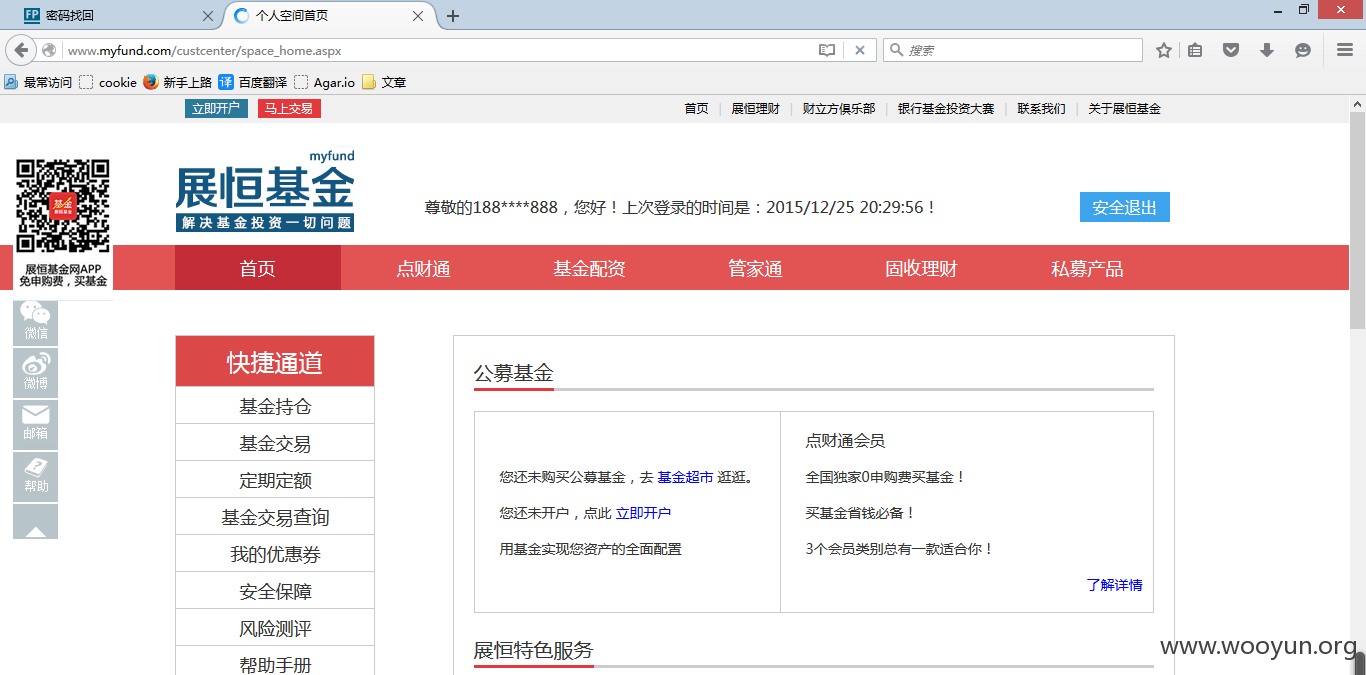
Task: Click the 点财通会员 heading
Action: [x=845, y=441]
